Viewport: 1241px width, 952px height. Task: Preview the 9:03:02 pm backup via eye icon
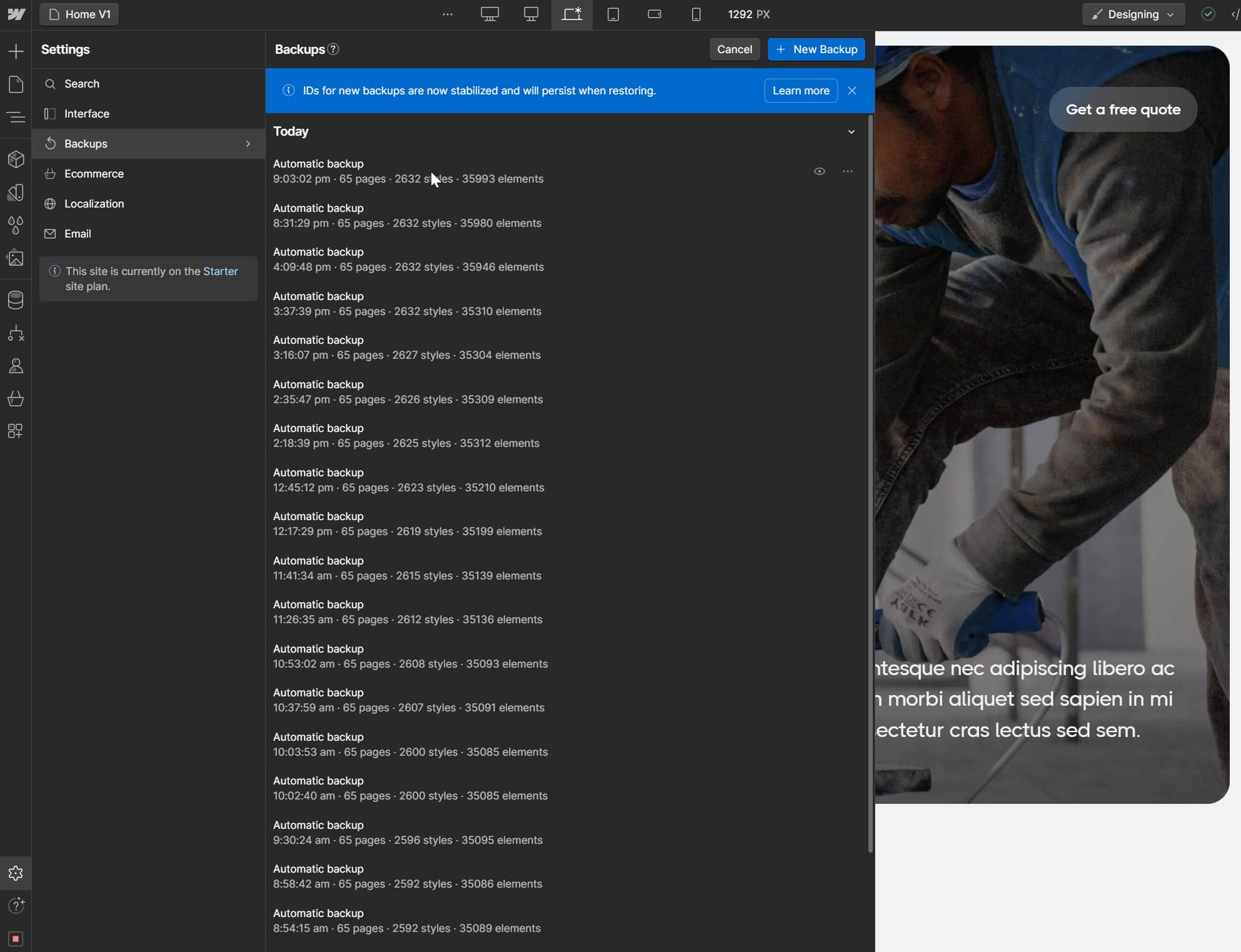coord(820,171)
